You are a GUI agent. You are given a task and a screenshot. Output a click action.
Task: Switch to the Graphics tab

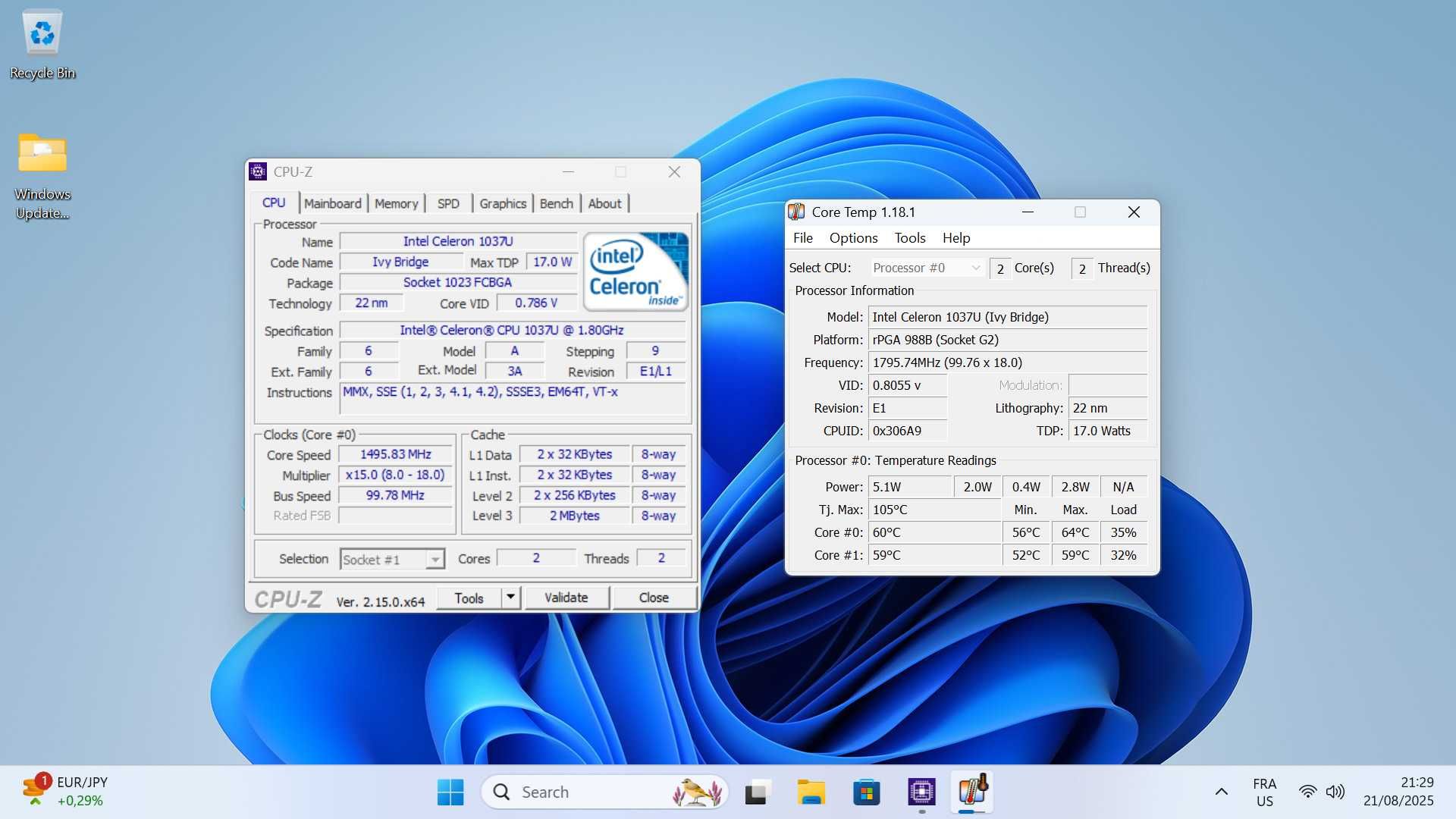point(503,203)
